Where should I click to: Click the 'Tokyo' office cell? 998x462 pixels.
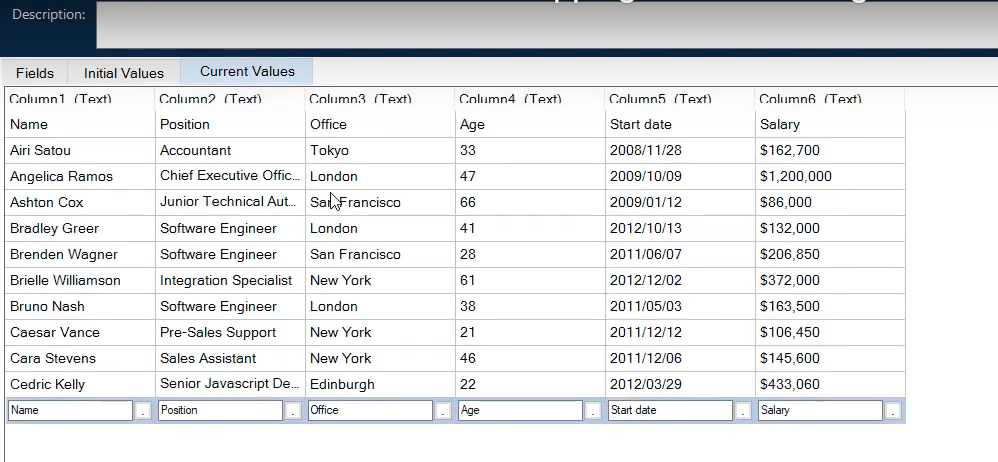pyautogui.click(x=380, y=150)
